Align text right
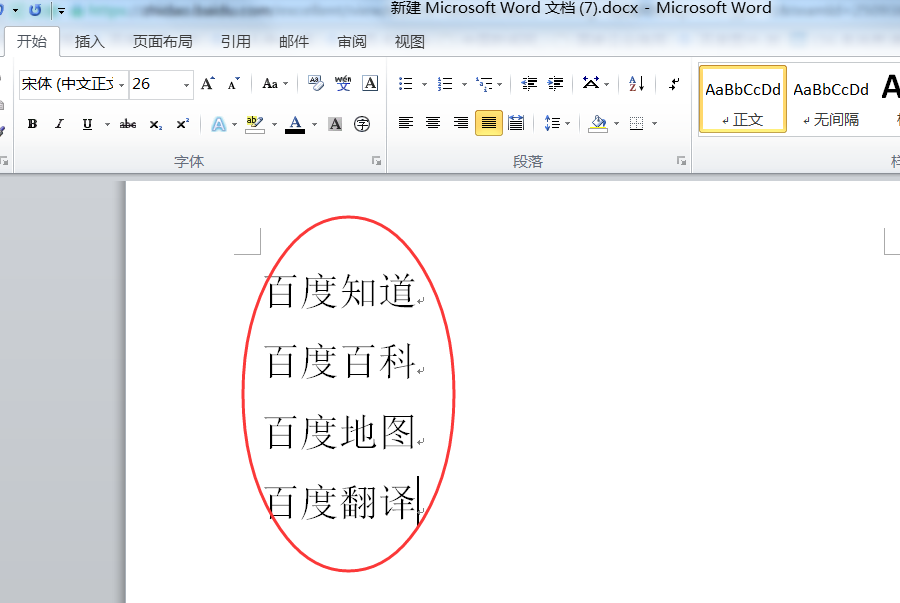The width and height of the screenshot is (900, 603). click(460, 123)
